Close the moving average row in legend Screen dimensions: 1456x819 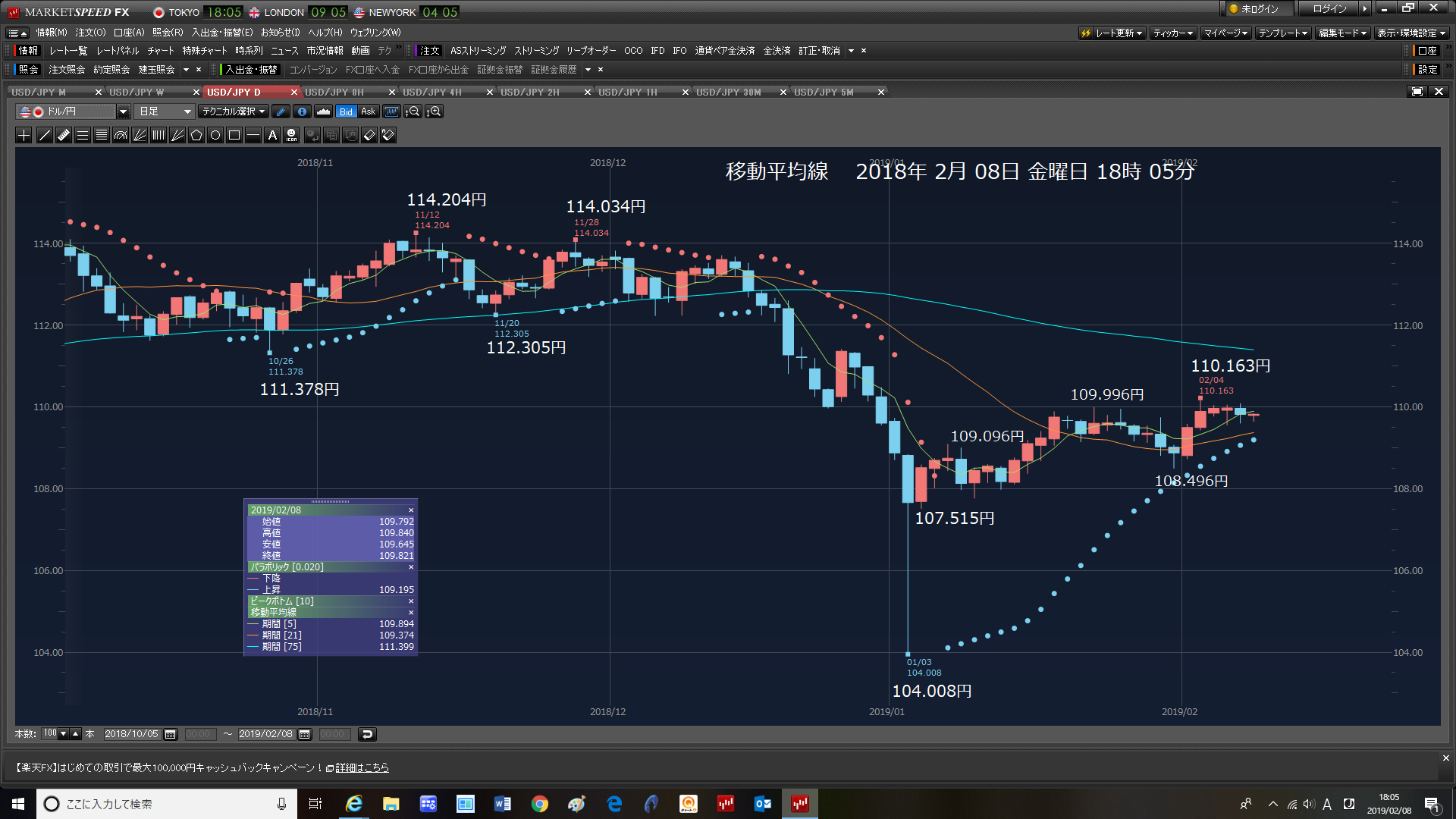coord(412,613)
